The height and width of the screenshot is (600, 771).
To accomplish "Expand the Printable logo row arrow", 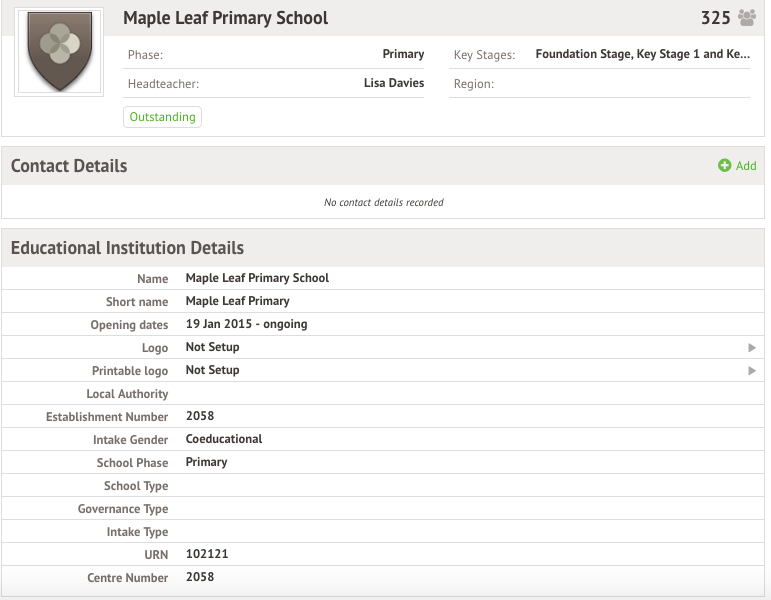I will (752, 371).
